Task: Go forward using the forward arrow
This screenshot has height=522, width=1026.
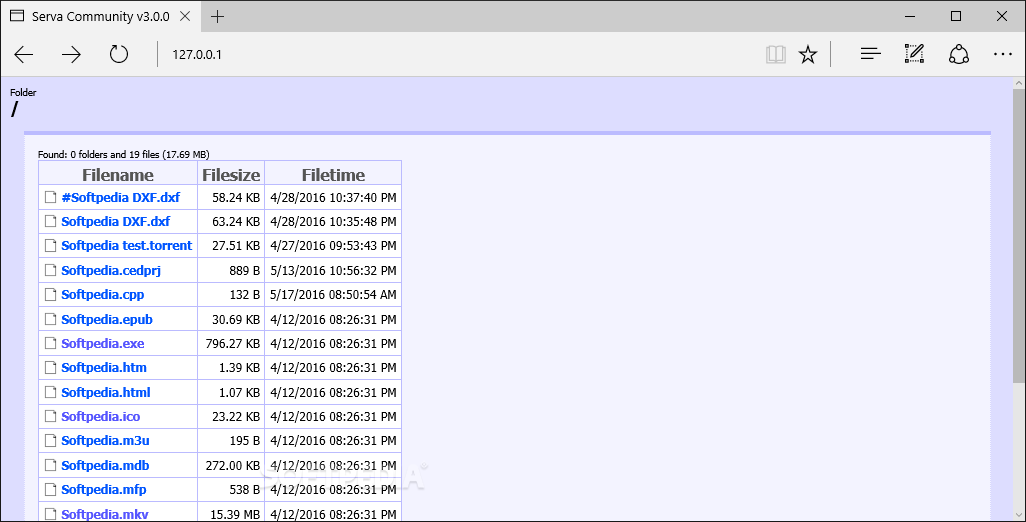Action: (x=71, y=54)
